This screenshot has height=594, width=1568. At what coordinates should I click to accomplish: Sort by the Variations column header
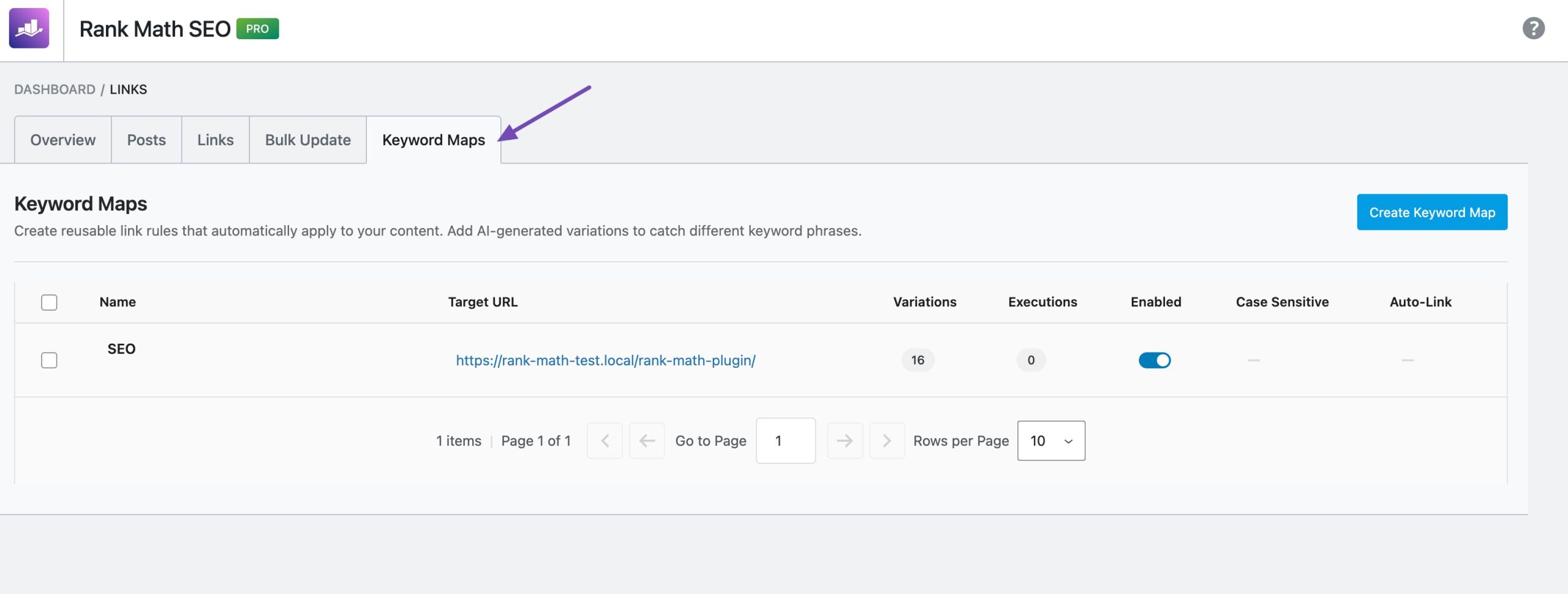924,302
